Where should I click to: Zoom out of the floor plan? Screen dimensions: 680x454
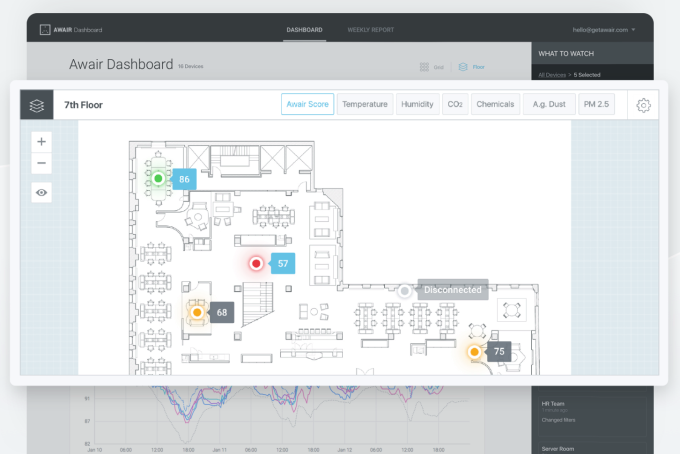[41, 163]
